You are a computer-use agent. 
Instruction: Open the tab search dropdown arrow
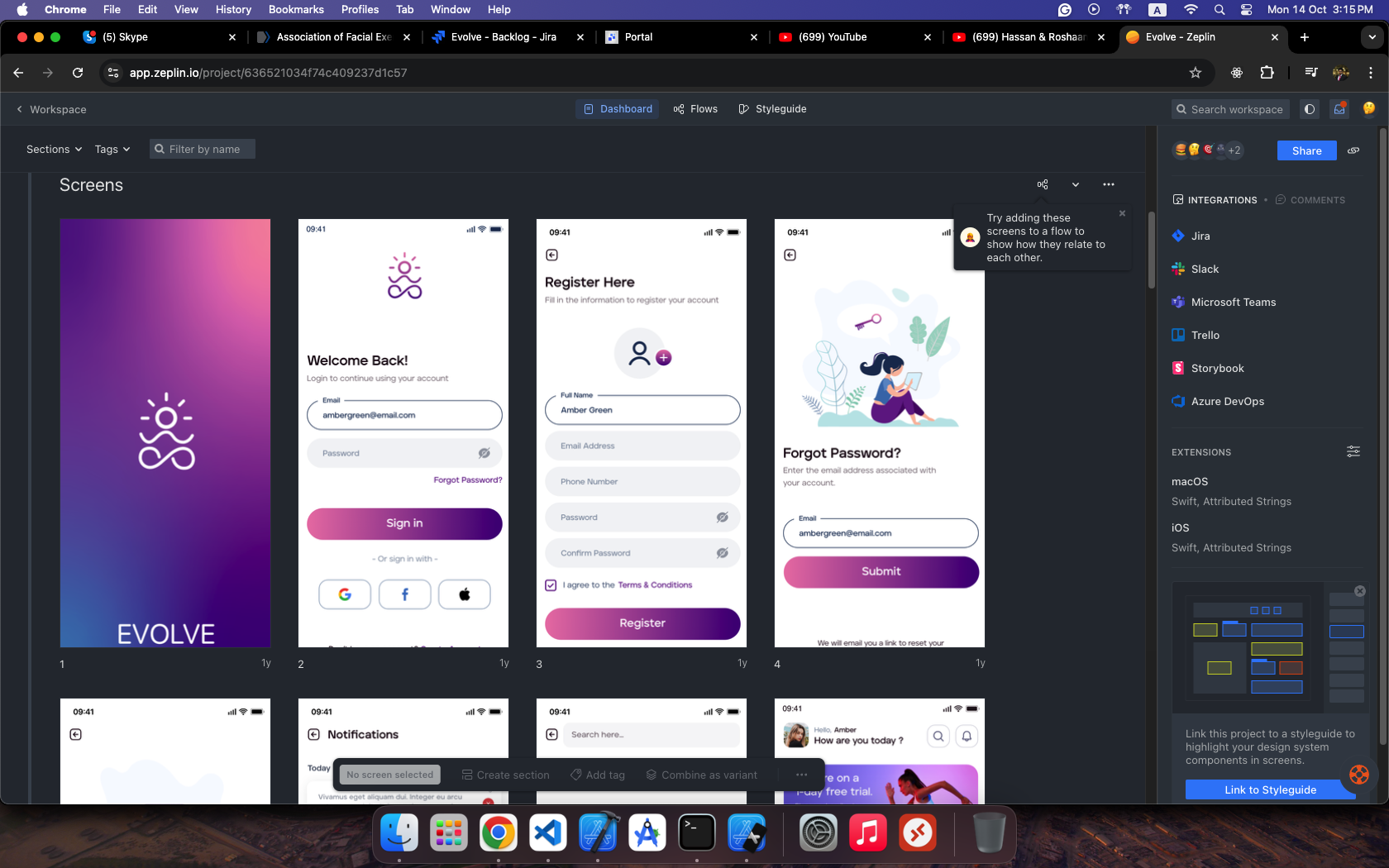1372,37
